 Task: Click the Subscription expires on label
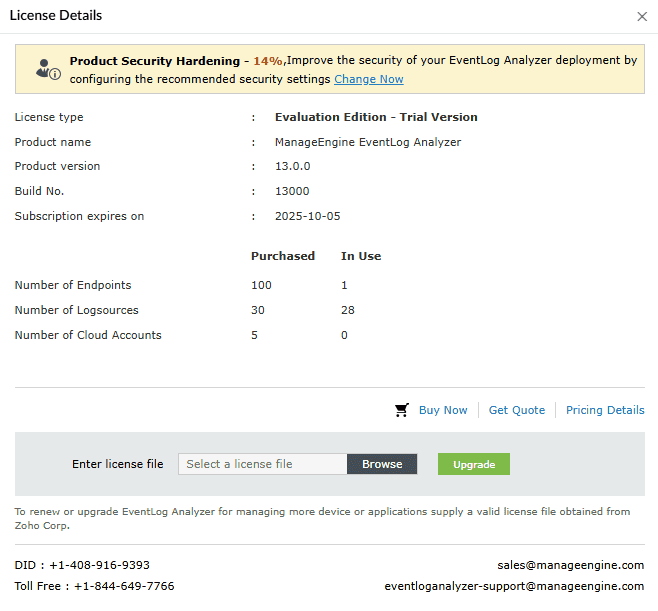tap(79, 216)
